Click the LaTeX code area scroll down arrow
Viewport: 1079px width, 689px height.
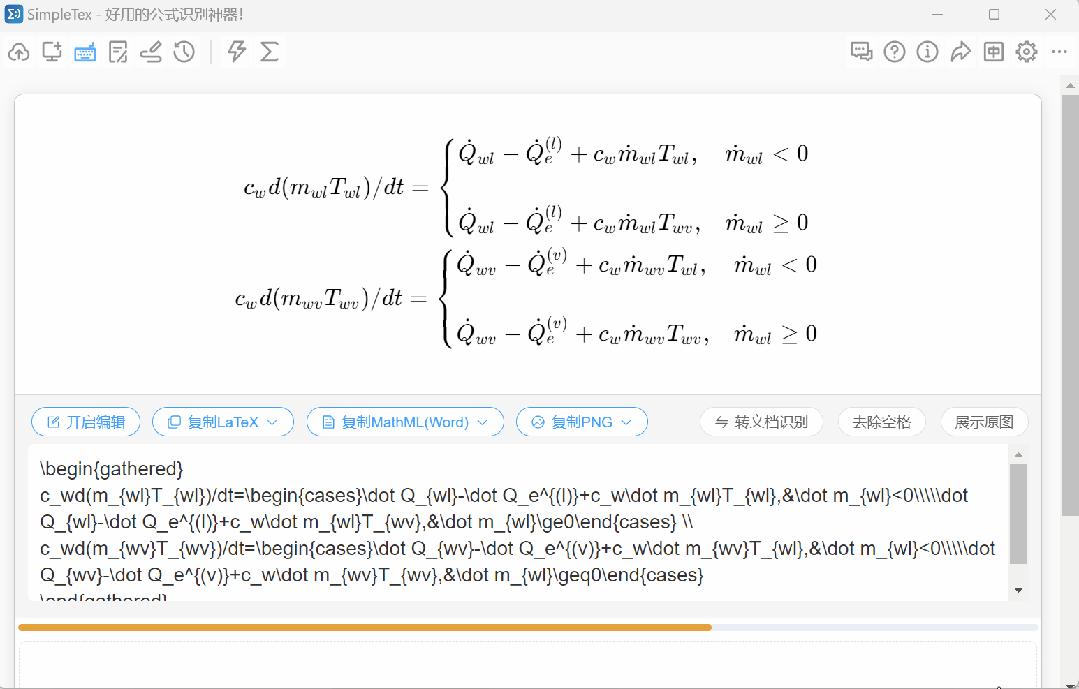tap(1018, 591)
